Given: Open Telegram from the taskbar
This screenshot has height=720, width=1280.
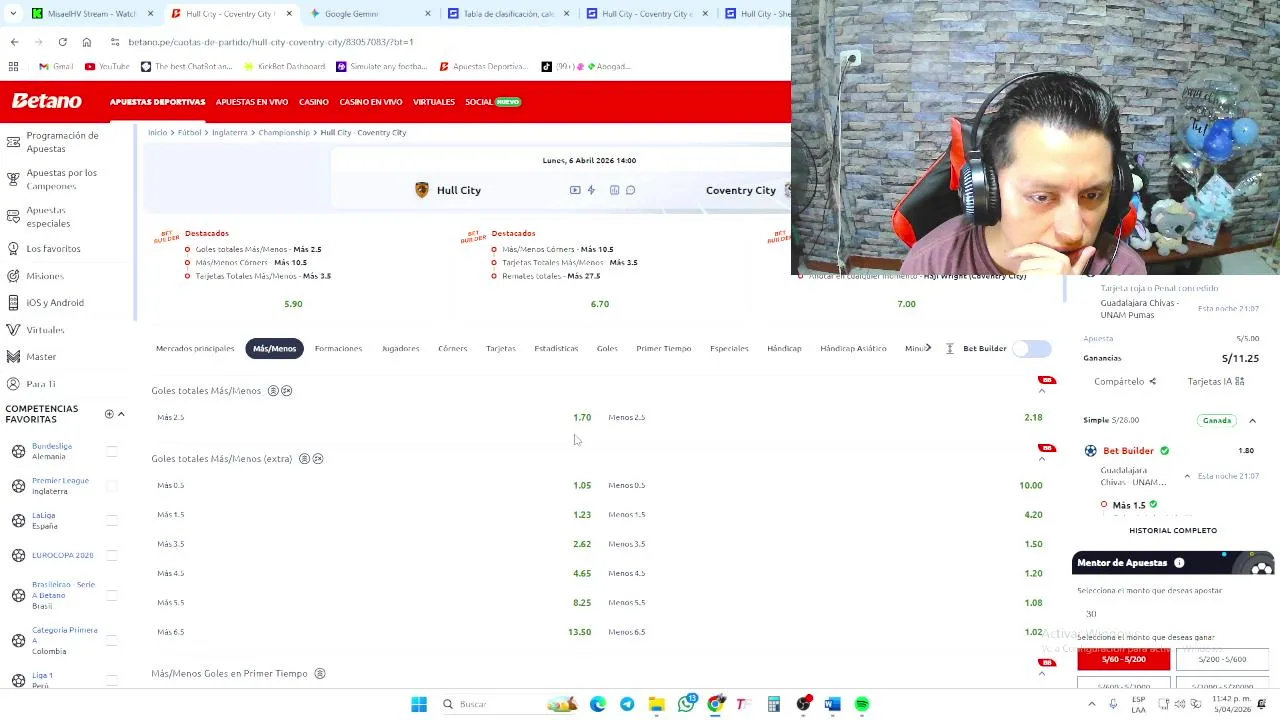Looking at the screenshot, I should click(627, 704).
